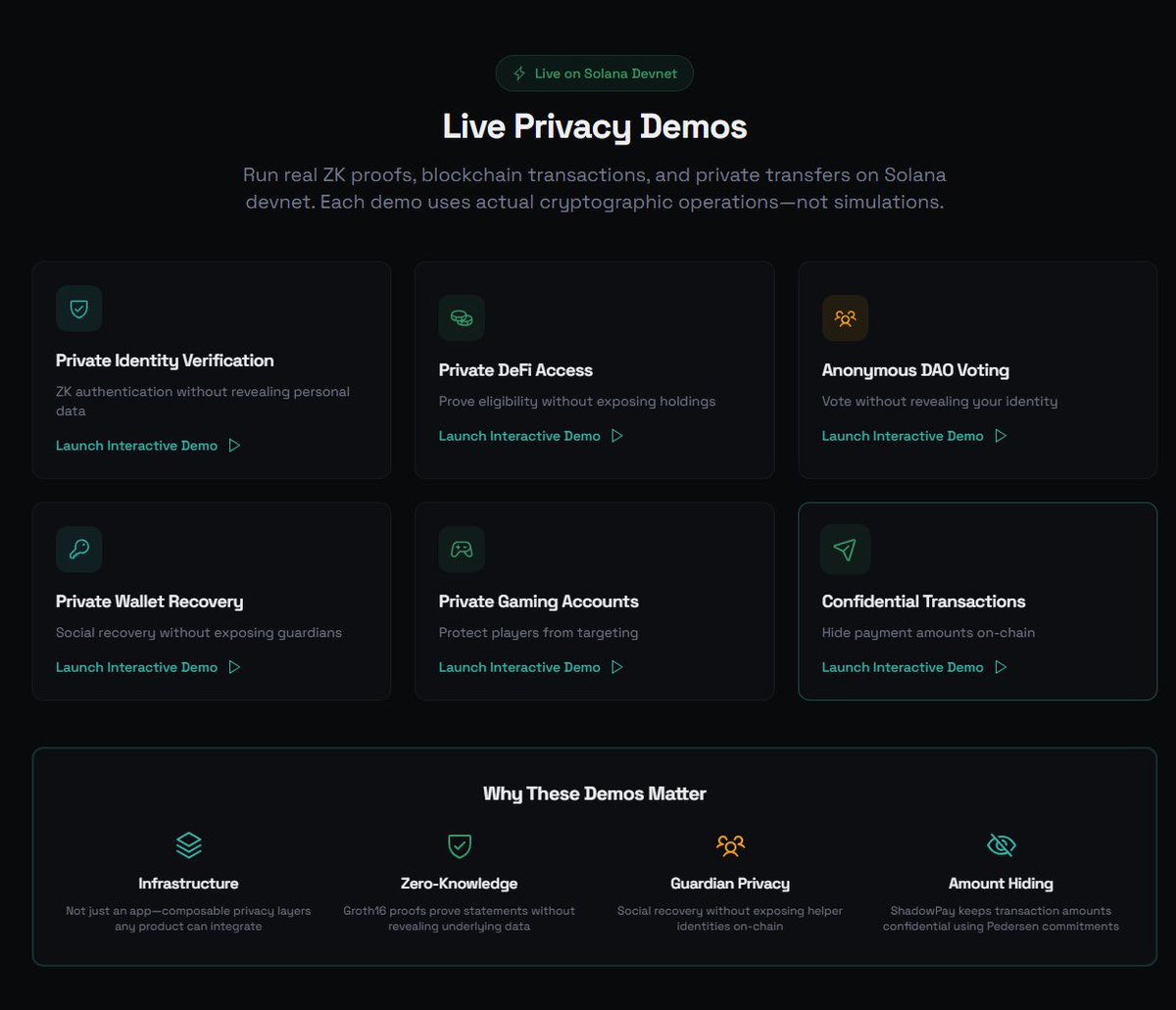This screenshot has height=1010, width=1176.
Task: Launch the Anonymous DAO Voting interactive demo
Action: point(902,435)
